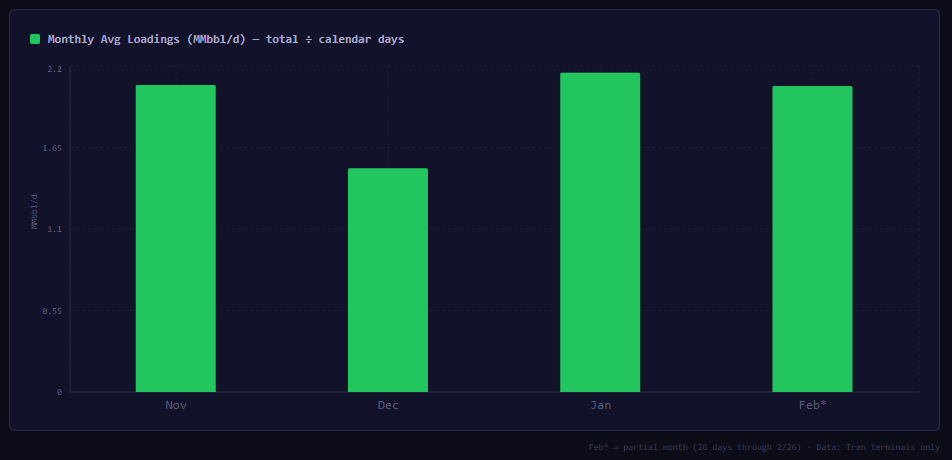Click the 1.65 y-axis tick label
952x460 pixels.
51,148
